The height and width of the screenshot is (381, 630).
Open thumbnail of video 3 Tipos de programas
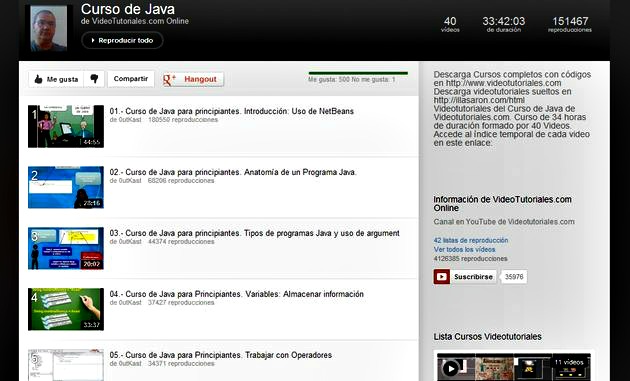tap(66, 248)
